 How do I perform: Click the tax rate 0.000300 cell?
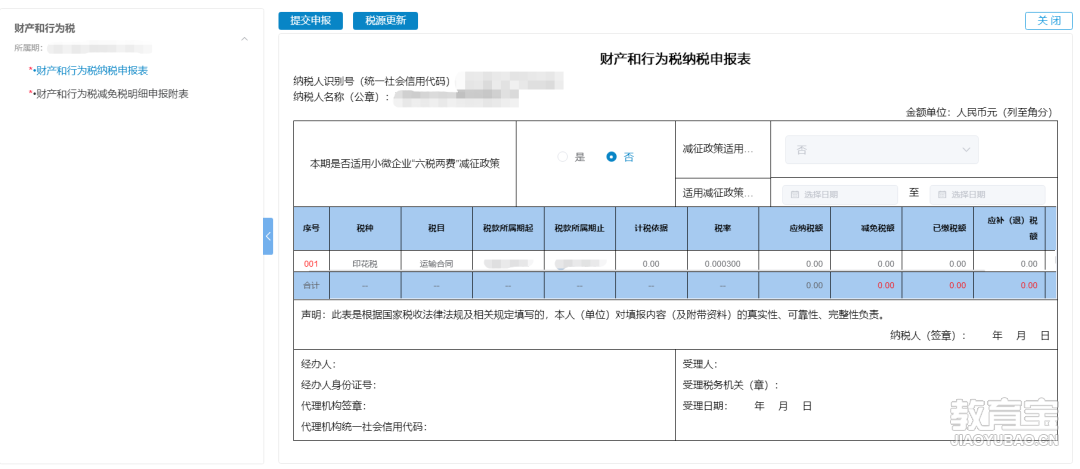(723, 264)
